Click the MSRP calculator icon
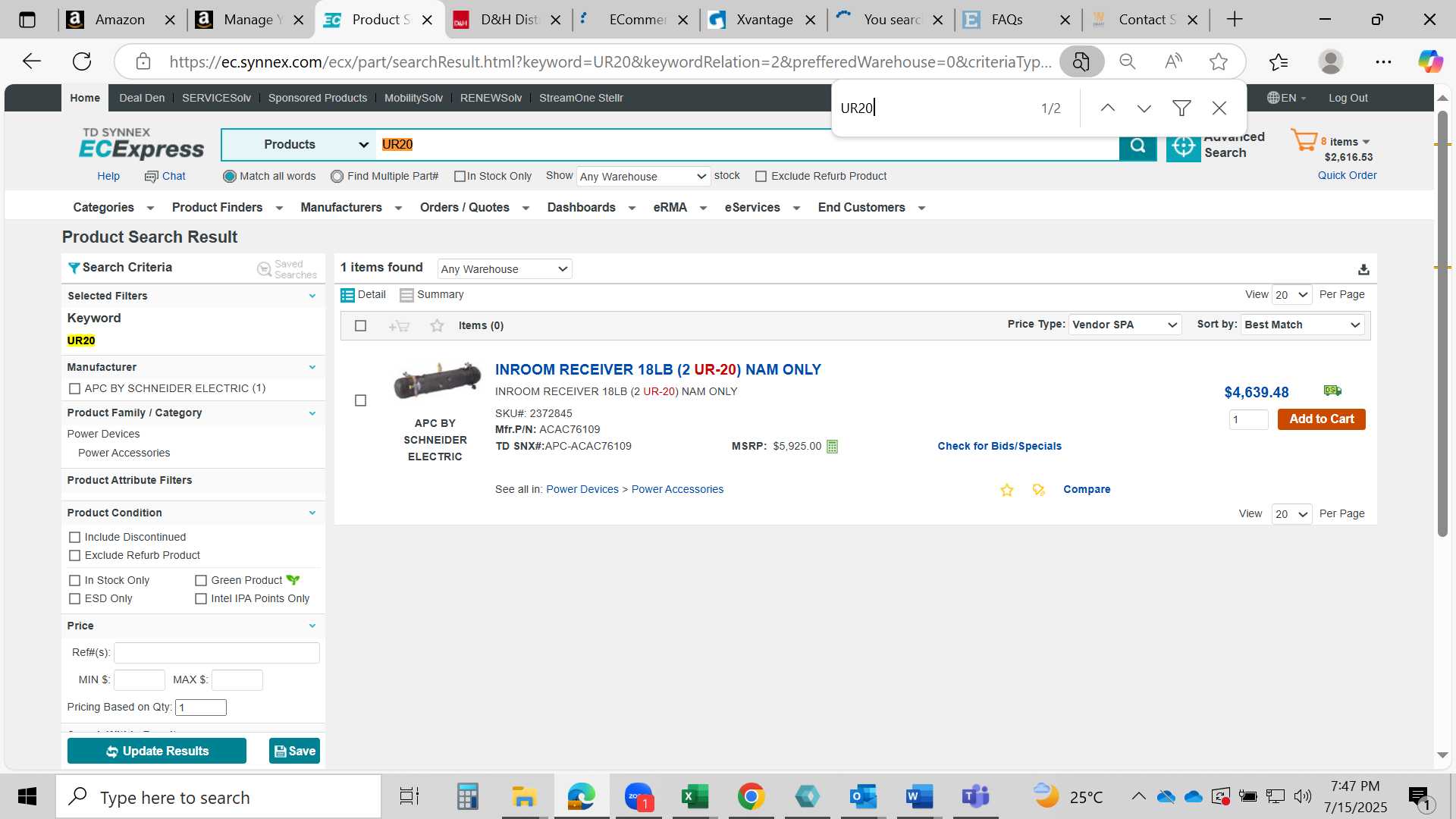This screenshot has height=819, width=1456. click(x=832, y=447)
